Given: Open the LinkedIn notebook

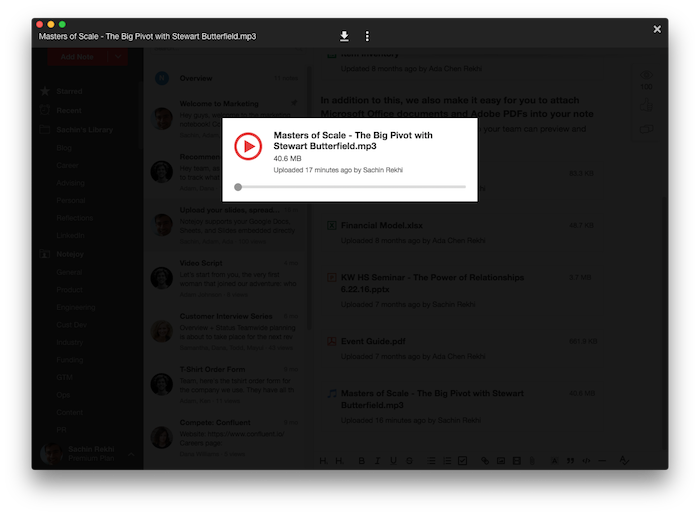Looking at the screenshot, I should click(71, 235).
